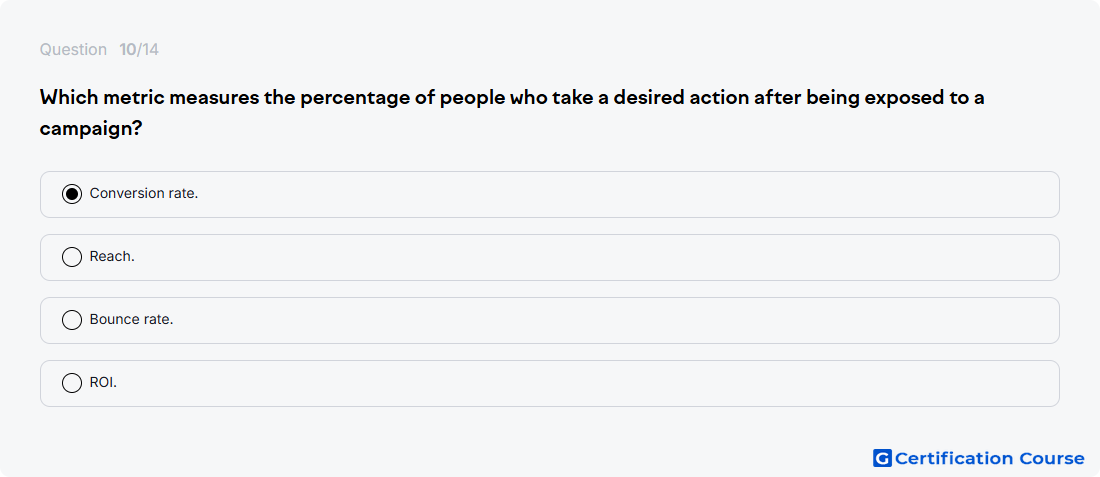The image size is (1100, 477).
Task: Click empty space in Reach card
Action: (x=631, y=257)
